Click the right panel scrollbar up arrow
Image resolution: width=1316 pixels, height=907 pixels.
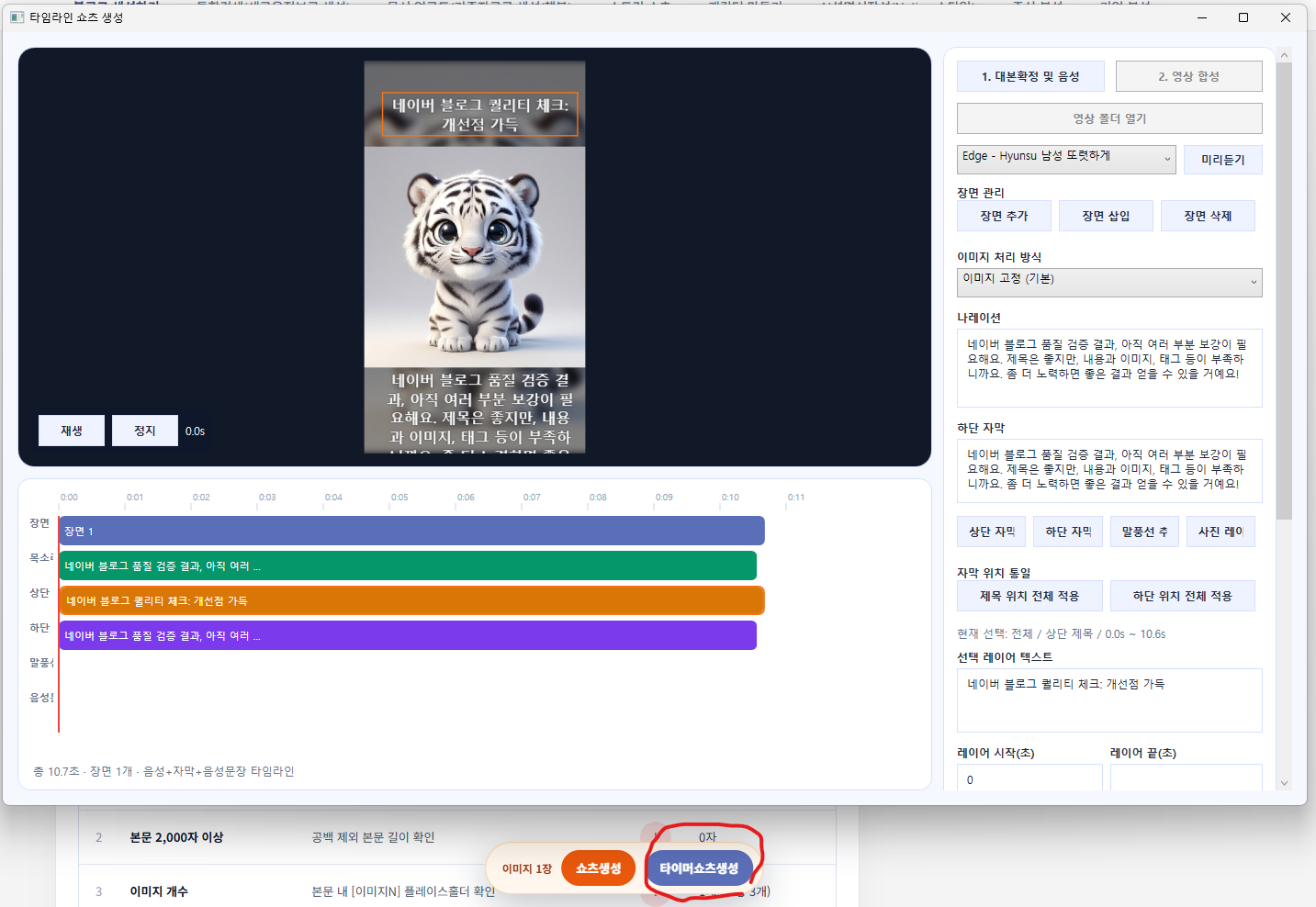click(1284, 55)
